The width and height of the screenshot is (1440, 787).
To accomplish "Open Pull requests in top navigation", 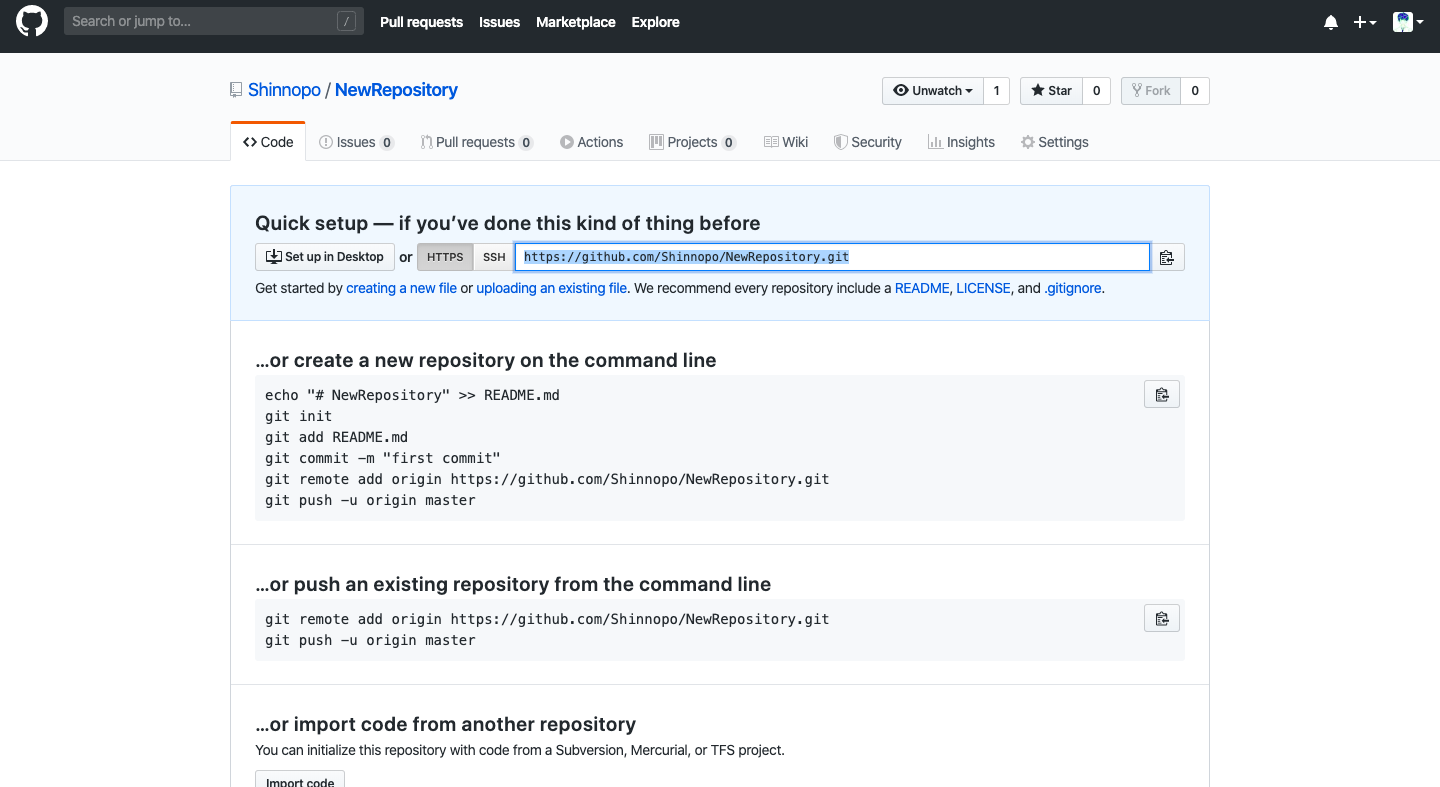I will tap(421, 22).
